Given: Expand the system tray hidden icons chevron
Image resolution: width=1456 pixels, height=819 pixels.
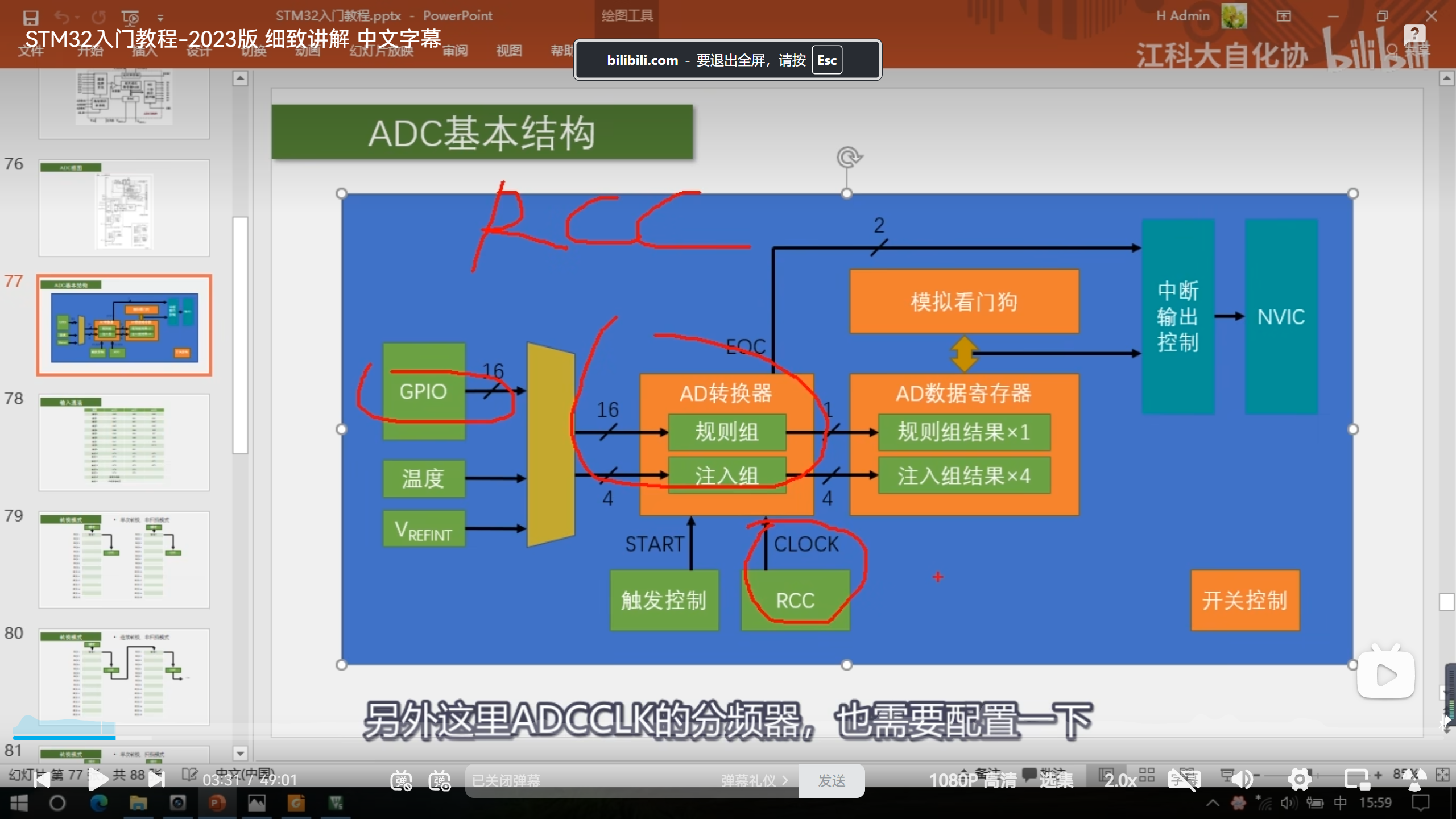Looking at the screenshot, I should pos(1212,803).
